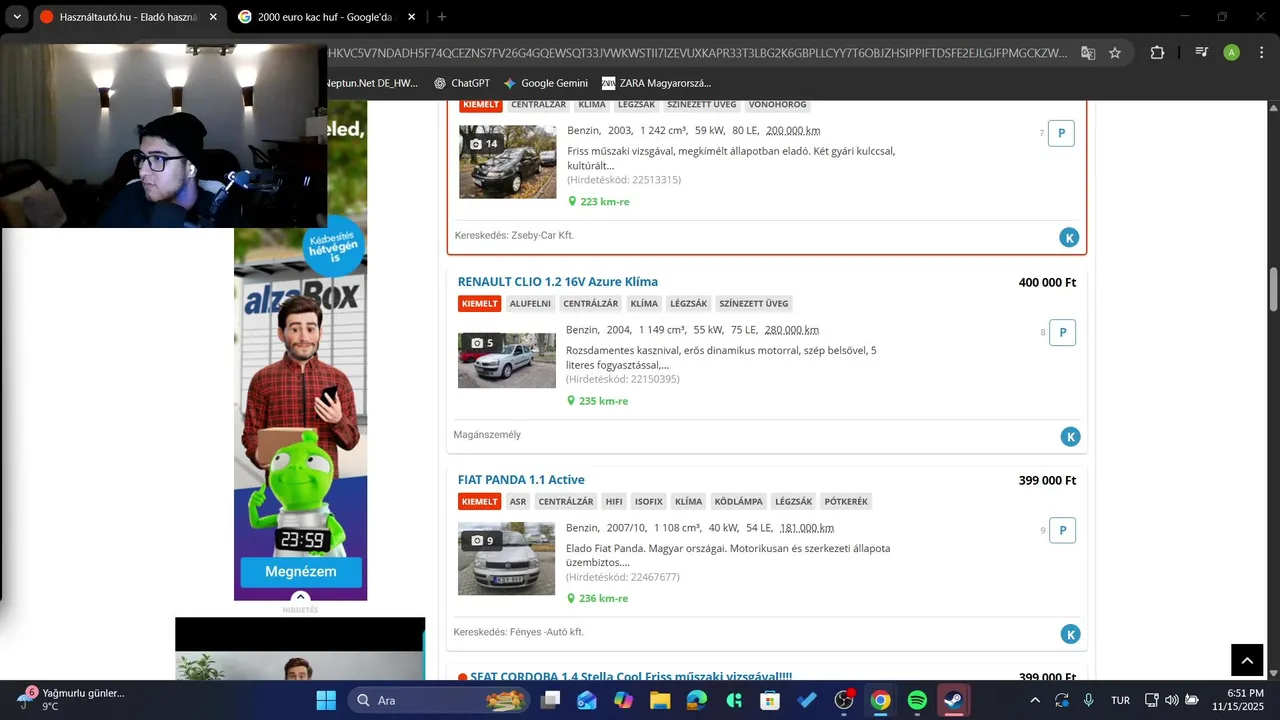Viewport: 1280px width, 720px height.
Task: Click the blue K badge on Renault Clio listing
Action: [x=1071, y=437]
